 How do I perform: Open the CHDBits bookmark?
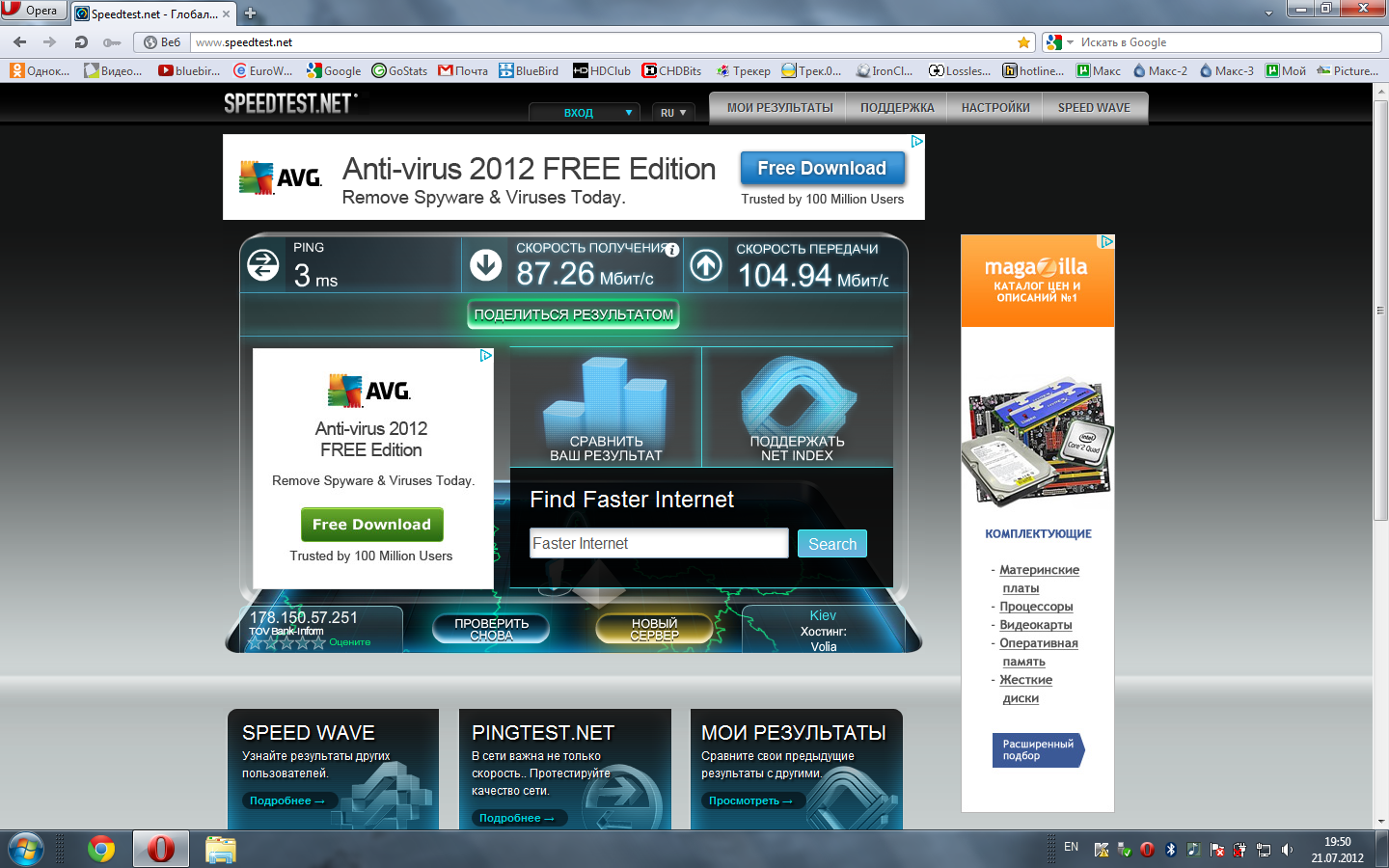point(672,70)
